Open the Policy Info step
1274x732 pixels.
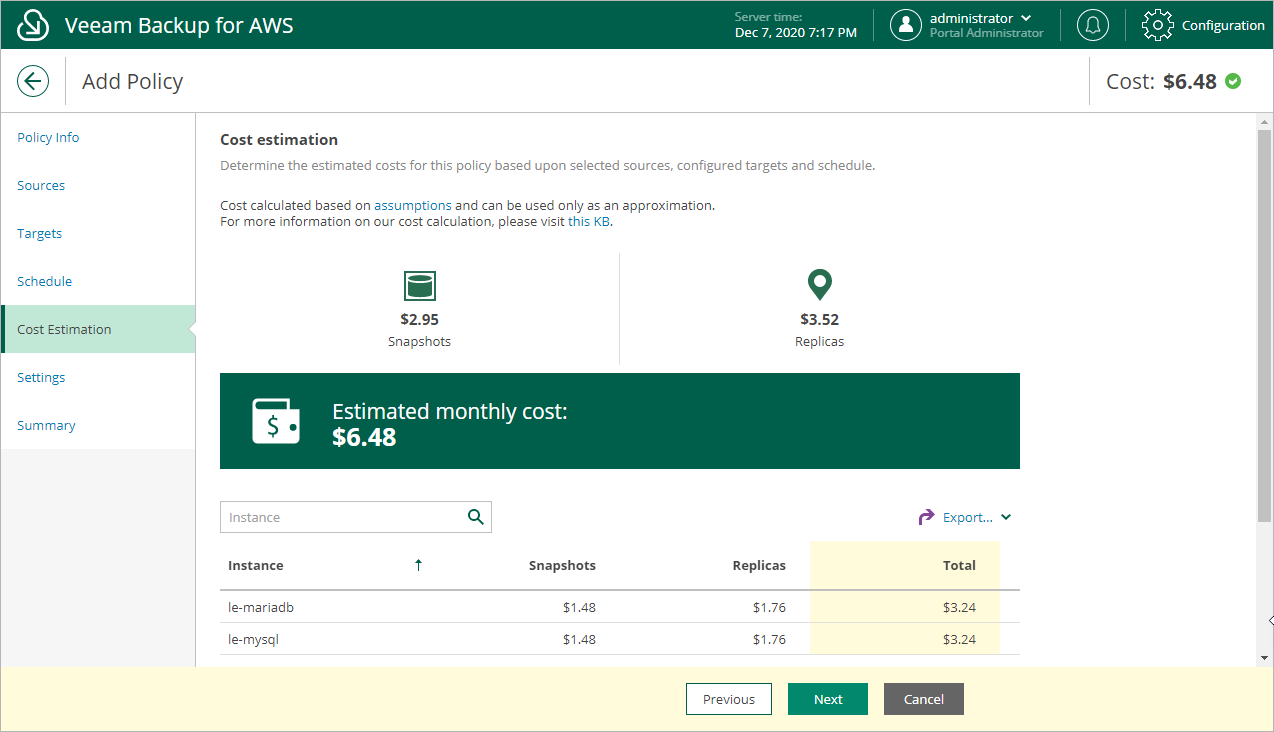(x=48, y=137)
